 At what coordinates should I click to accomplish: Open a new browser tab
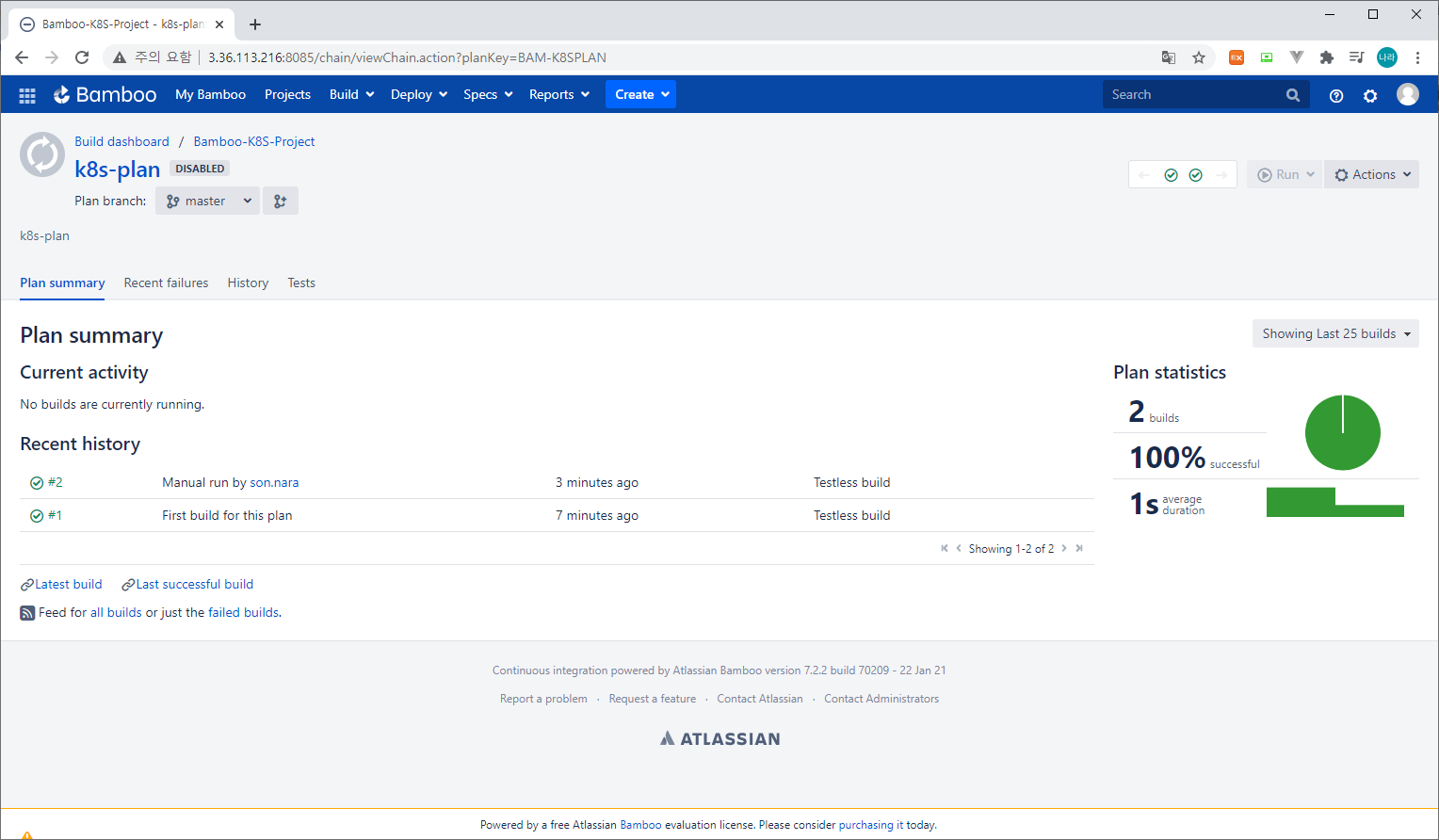255,24
